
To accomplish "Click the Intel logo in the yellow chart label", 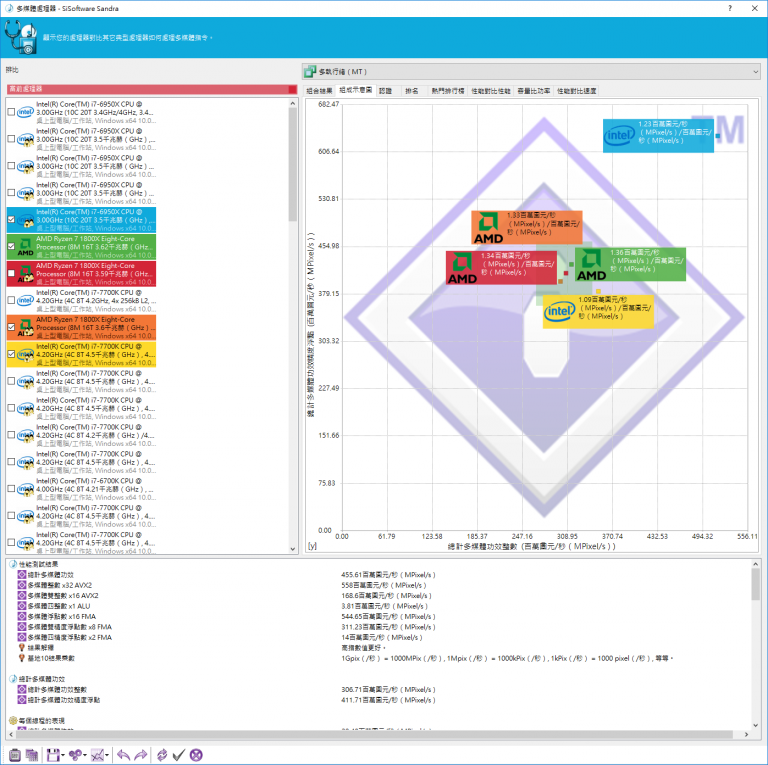I will click(x=560, y=311).
